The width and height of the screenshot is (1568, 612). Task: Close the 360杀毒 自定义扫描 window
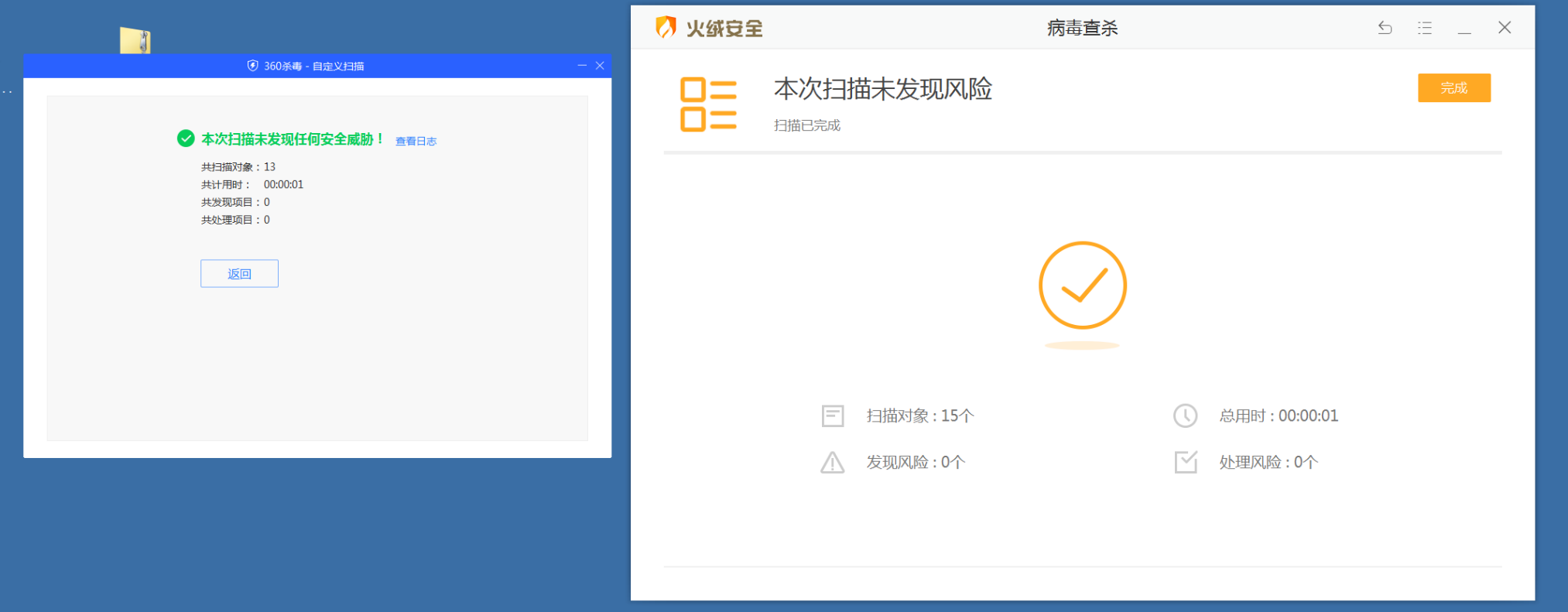pos(600,66)
